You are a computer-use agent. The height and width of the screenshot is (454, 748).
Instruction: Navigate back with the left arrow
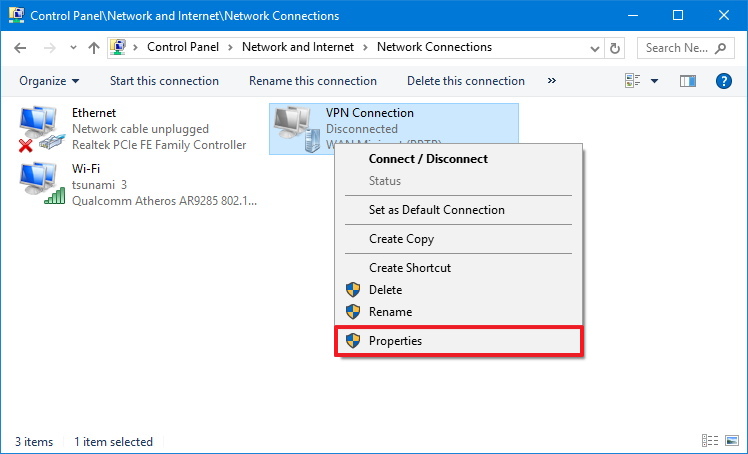point(22,47)
